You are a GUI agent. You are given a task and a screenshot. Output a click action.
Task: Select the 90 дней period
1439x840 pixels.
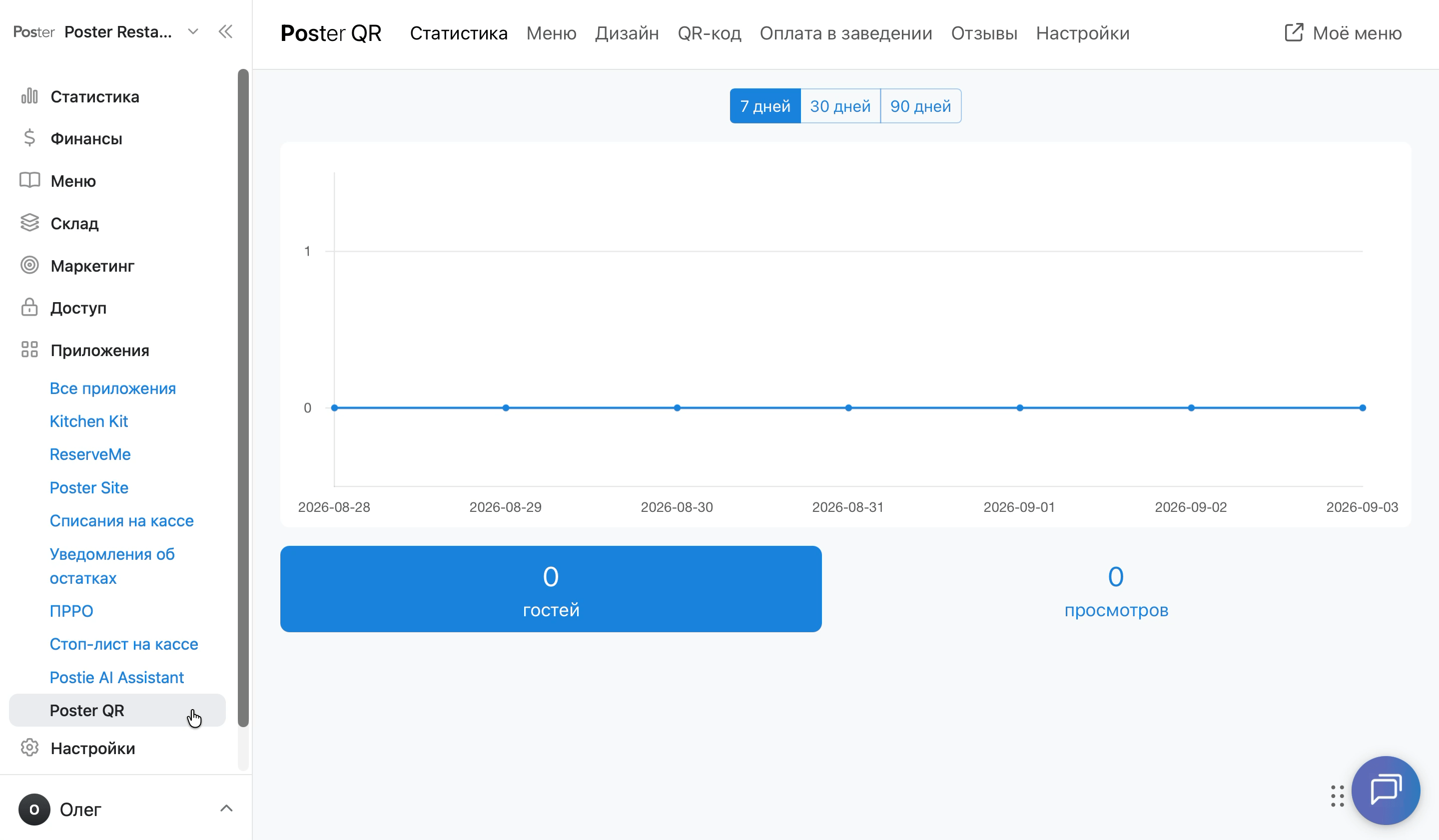920,106
